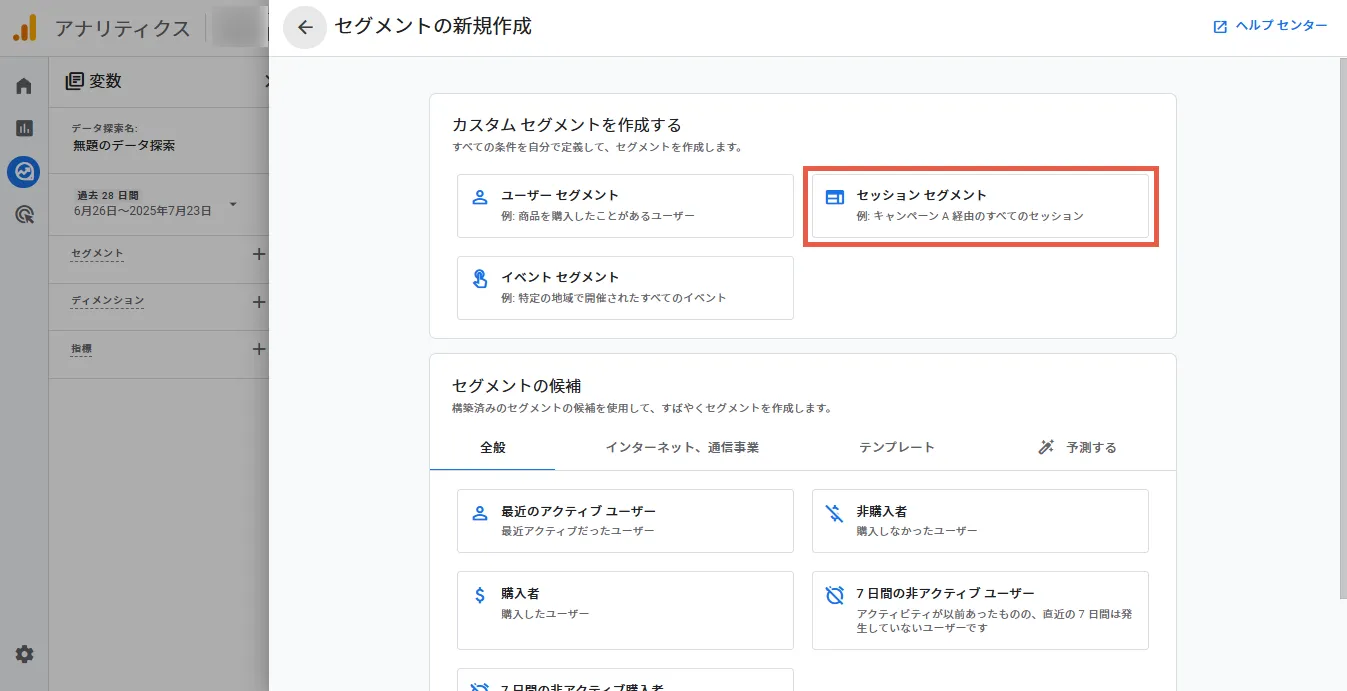Image resolution: width=1347 pixels, height=691 pixels.
Task: Add a new segment with plus
Action: 259,254
